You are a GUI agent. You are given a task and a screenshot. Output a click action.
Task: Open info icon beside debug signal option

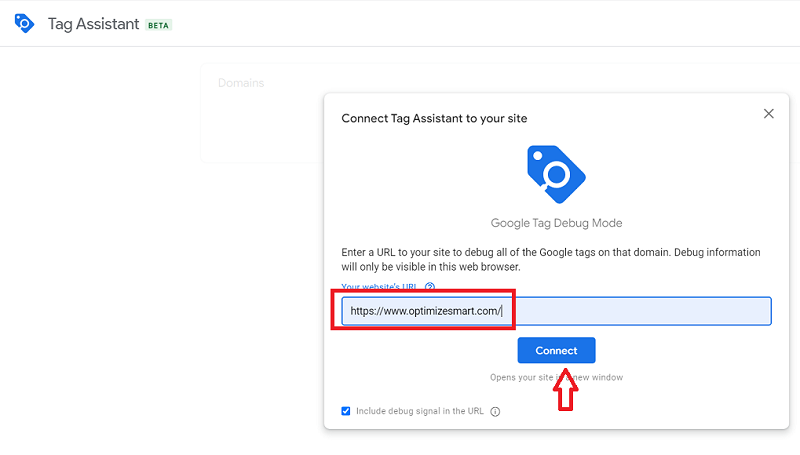point(495,412)
